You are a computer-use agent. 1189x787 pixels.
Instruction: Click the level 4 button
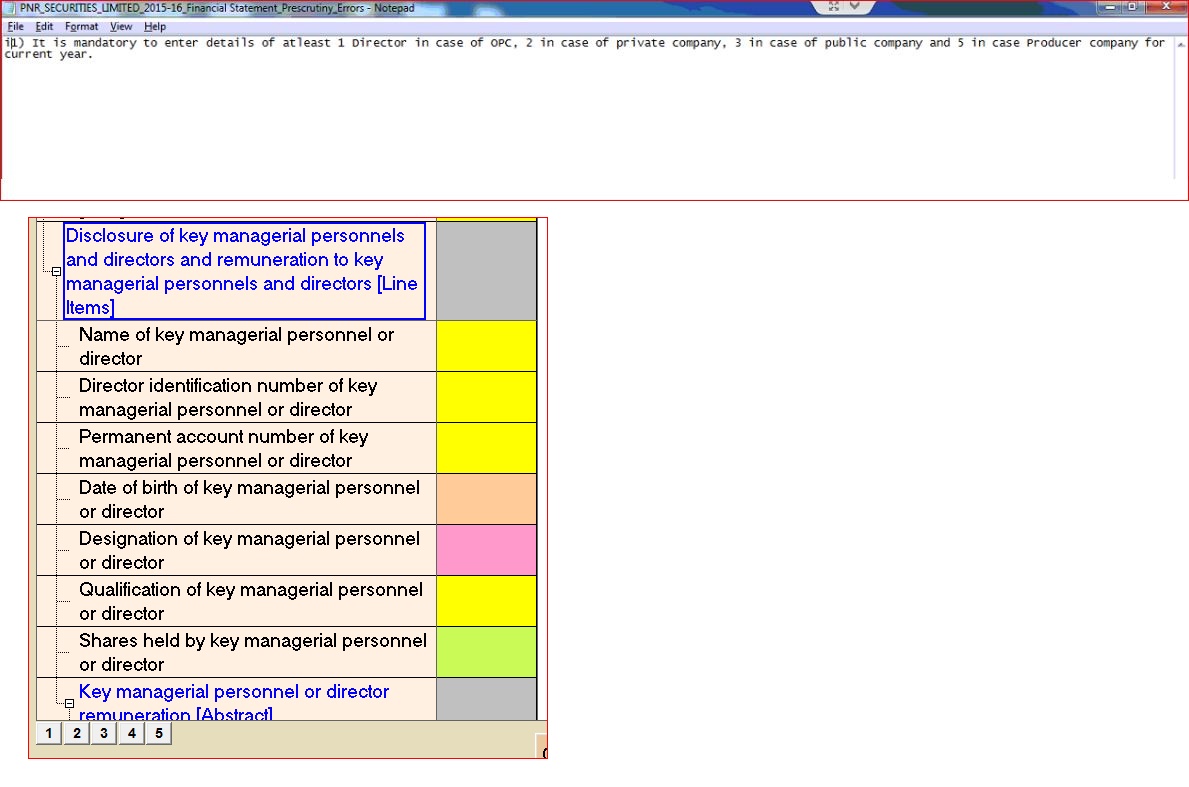[131, 734]
